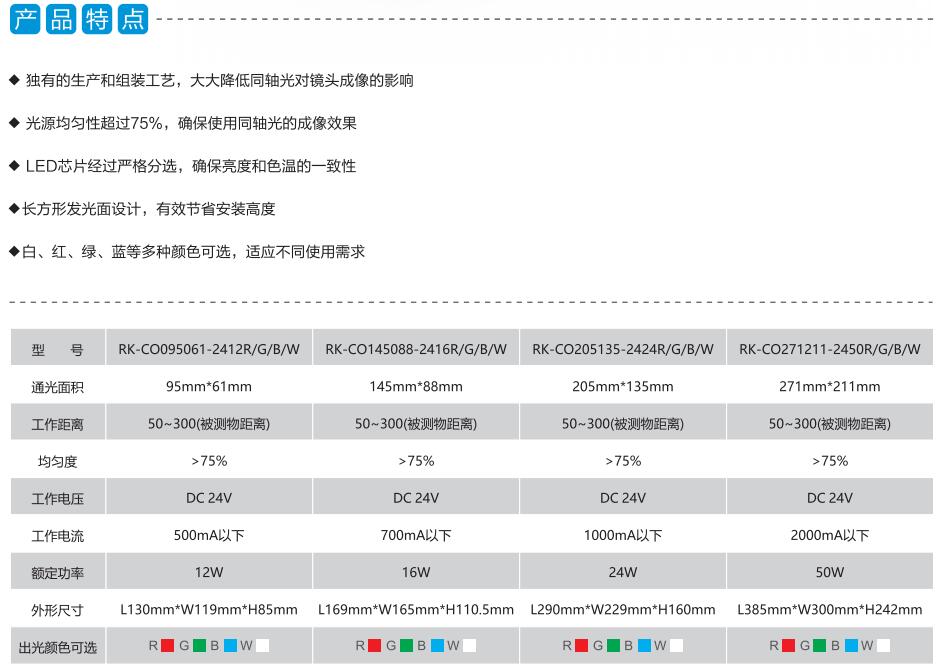Image resolution: width=941 pixels, height=669 pixels.
Task: Click the L385mm*W300mm*H242mm cell
Action: click(x=829, y=610)
